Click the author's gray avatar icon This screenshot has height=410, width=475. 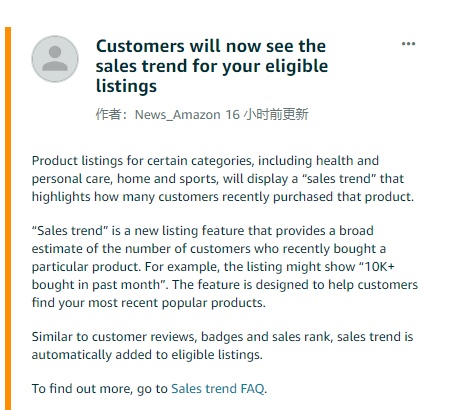click(55, 59)
